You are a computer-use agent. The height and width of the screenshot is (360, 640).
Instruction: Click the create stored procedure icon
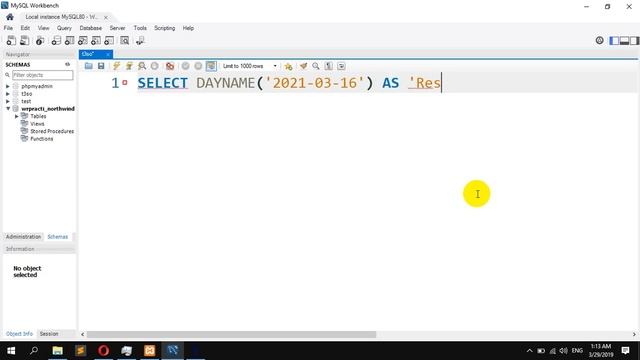tap(96, 40)
